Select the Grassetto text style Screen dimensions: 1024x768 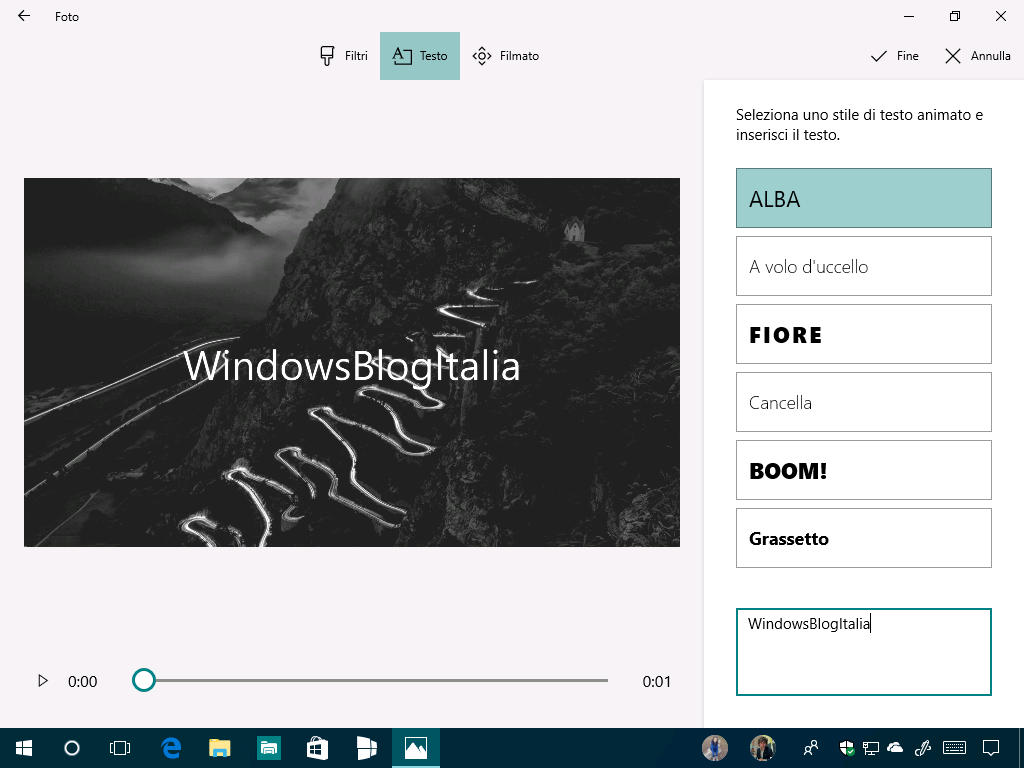tap(863, 538)
